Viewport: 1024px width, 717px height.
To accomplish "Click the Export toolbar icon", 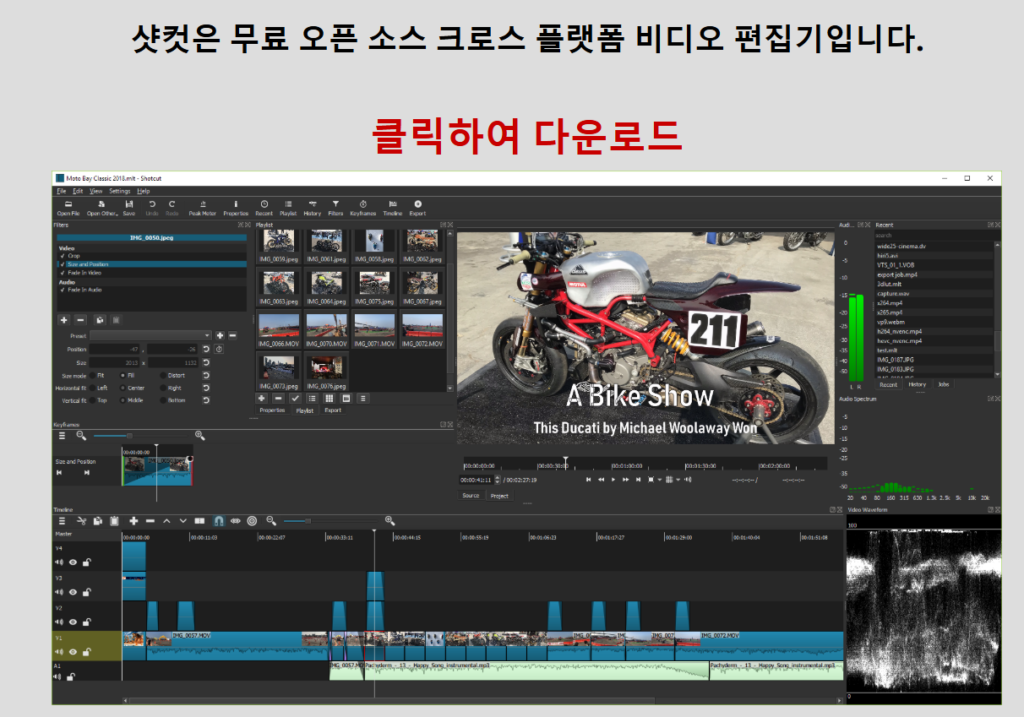I will point(416,205).
